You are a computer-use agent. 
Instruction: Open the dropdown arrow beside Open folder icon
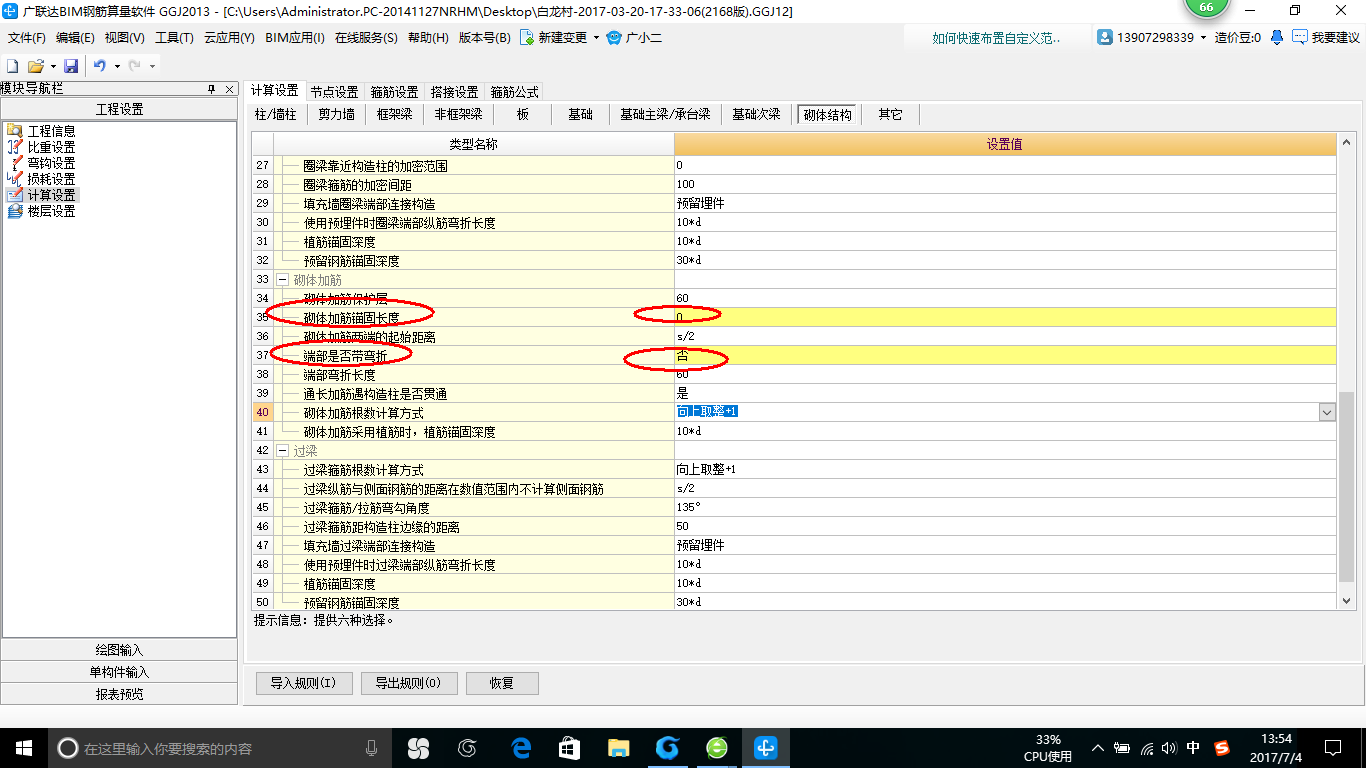52,66
